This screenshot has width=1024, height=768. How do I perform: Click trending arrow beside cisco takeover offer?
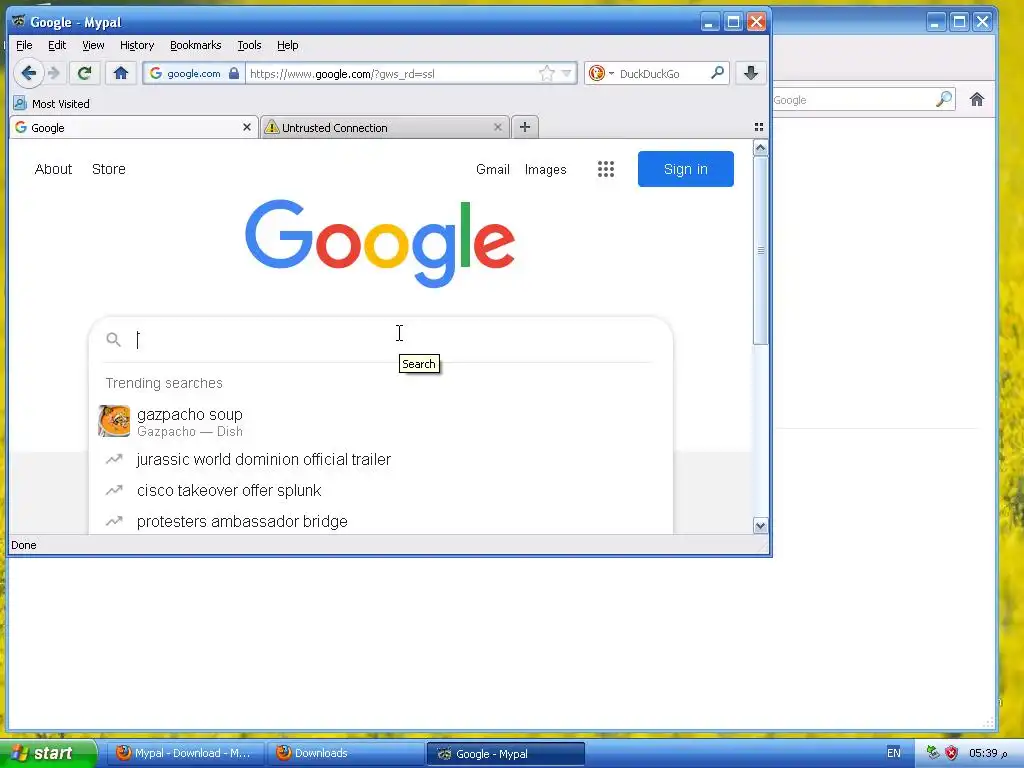click(x=114, y=490)
